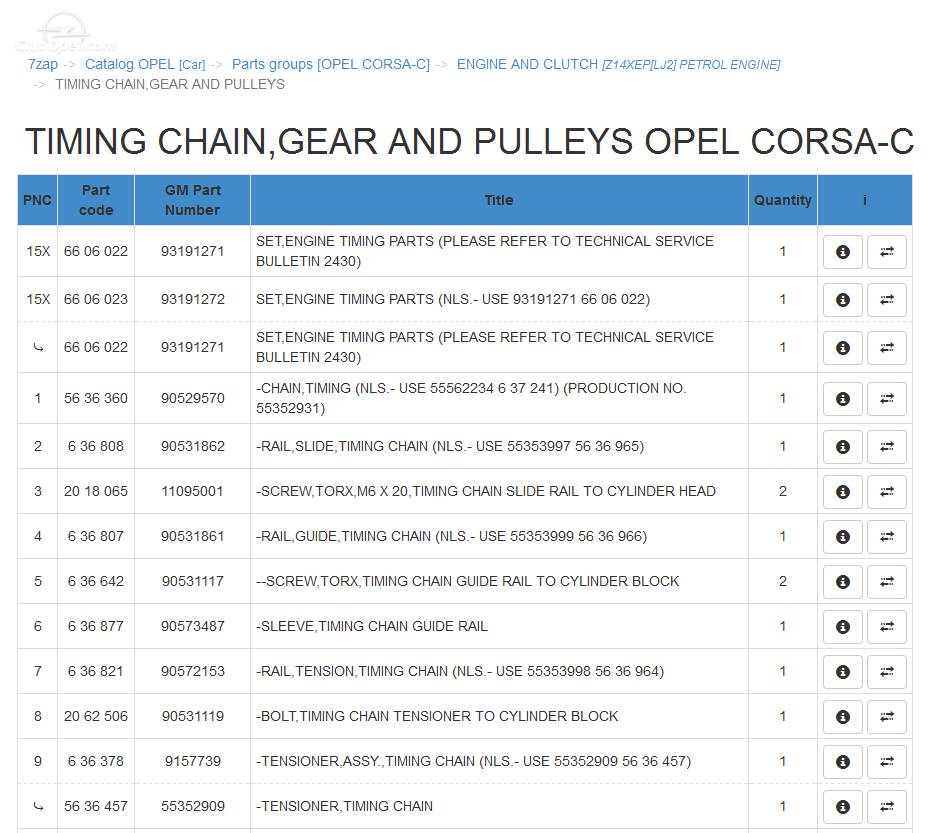Click the Title column header
The width and height of the screenshot is (932, 833).
pos(499,200)
